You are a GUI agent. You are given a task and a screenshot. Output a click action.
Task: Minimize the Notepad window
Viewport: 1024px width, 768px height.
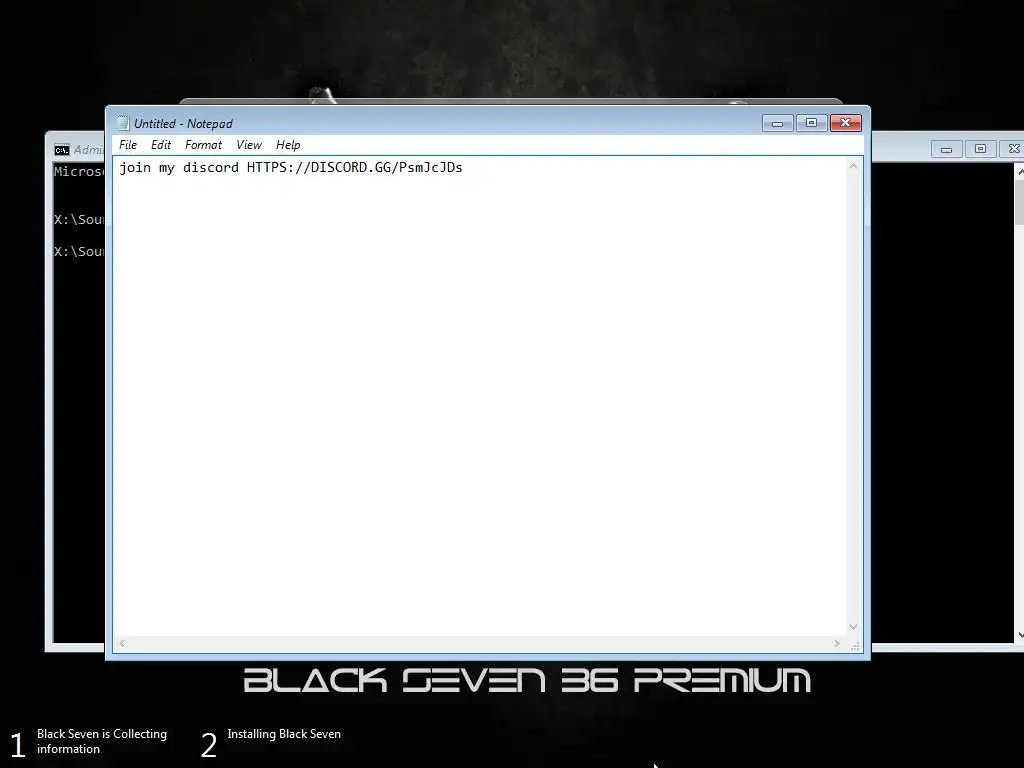tap(777, 123)
